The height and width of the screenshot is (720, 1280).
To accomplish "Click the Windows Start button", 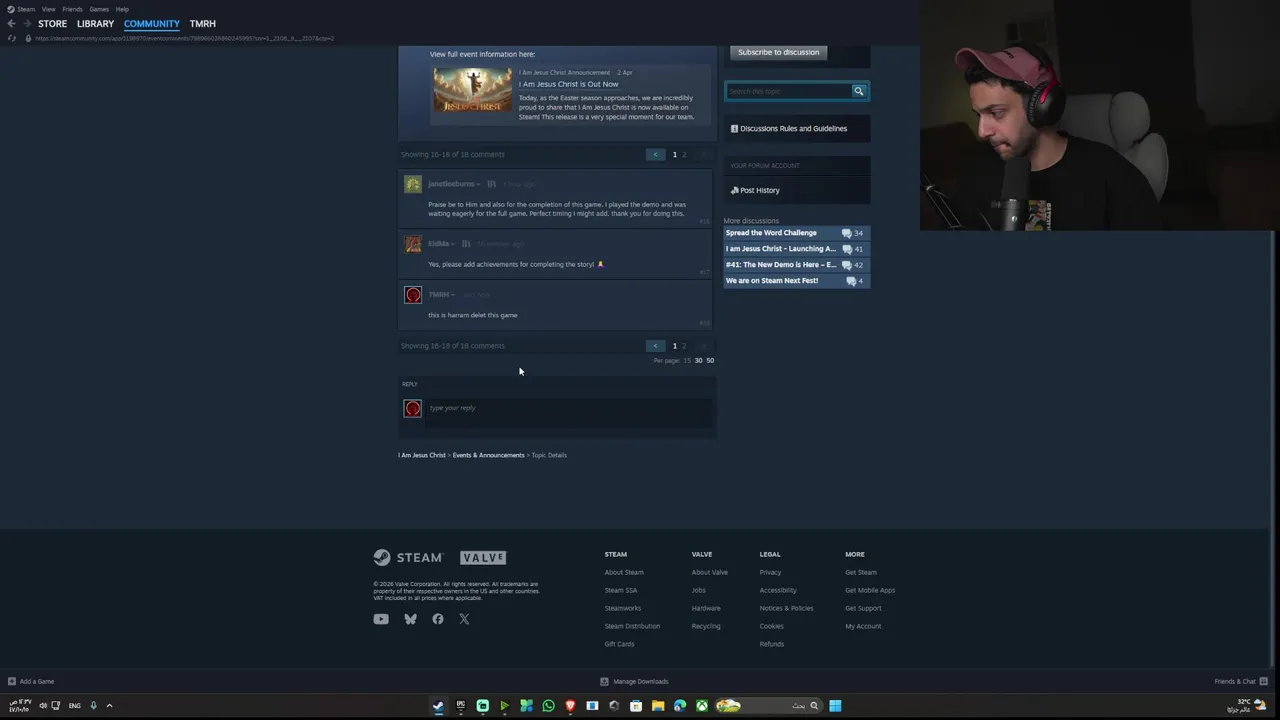I will (835, 706).
